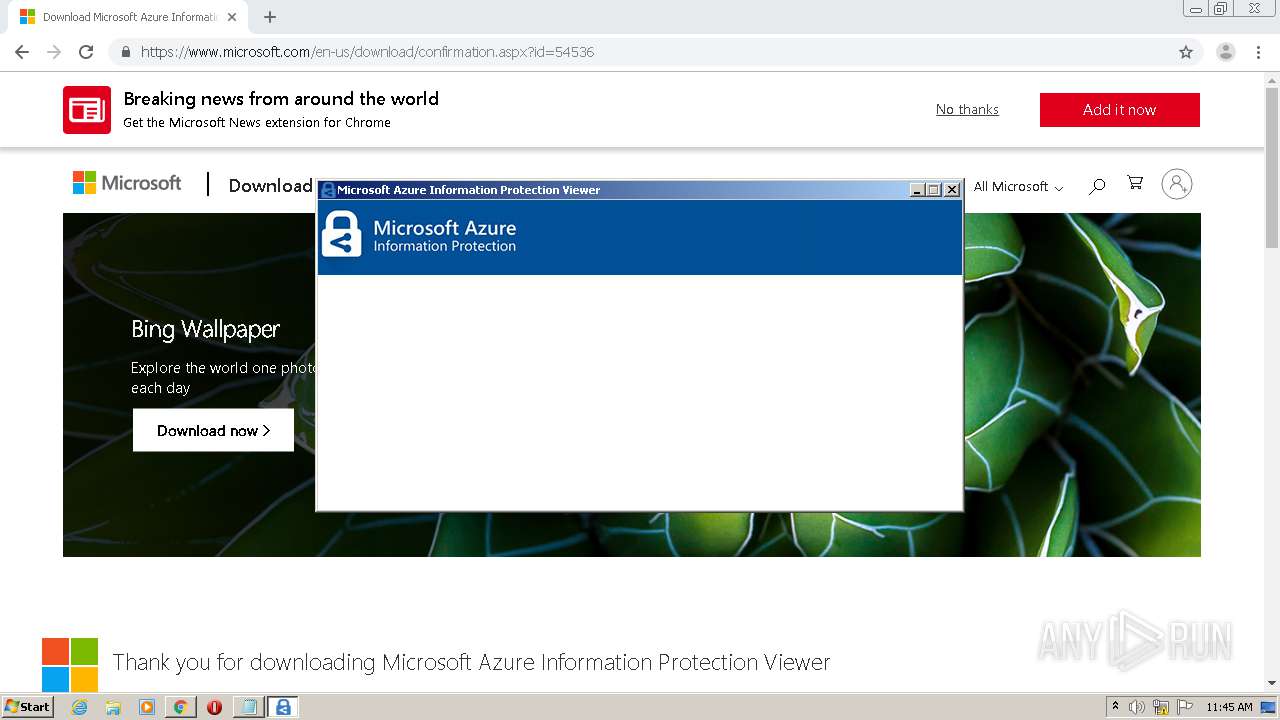Image resolution: width=1280 pixels, height=720 pixels.
Task: Open Windows Explorer folder in taskbar
Action: [113, 707]
